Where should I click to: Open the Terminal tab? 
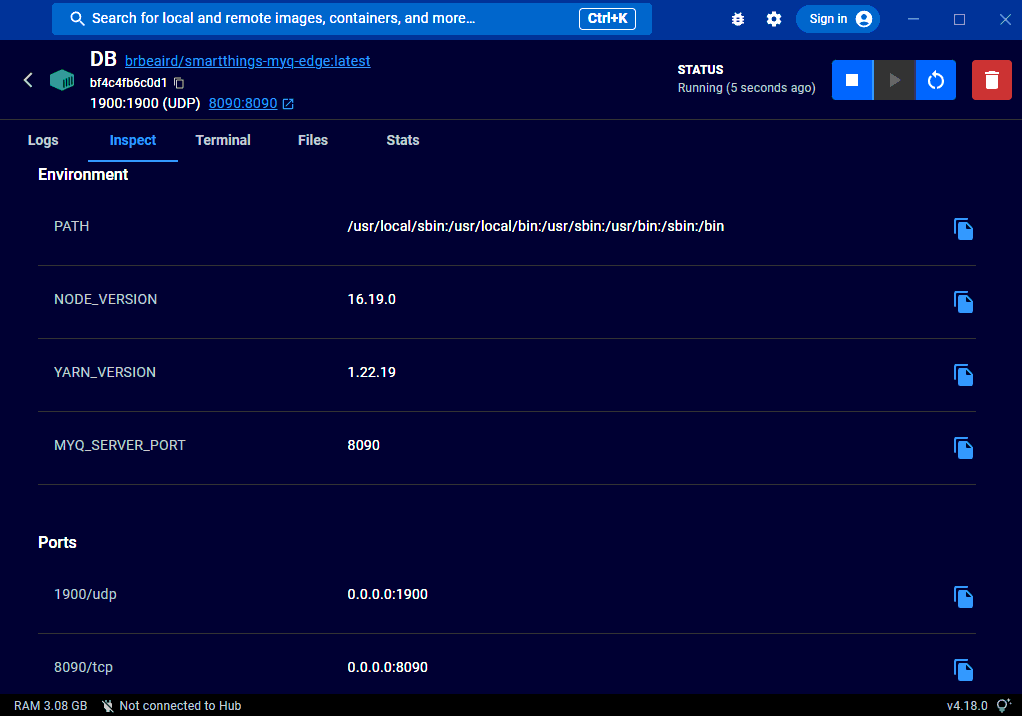tap(223, 140)
